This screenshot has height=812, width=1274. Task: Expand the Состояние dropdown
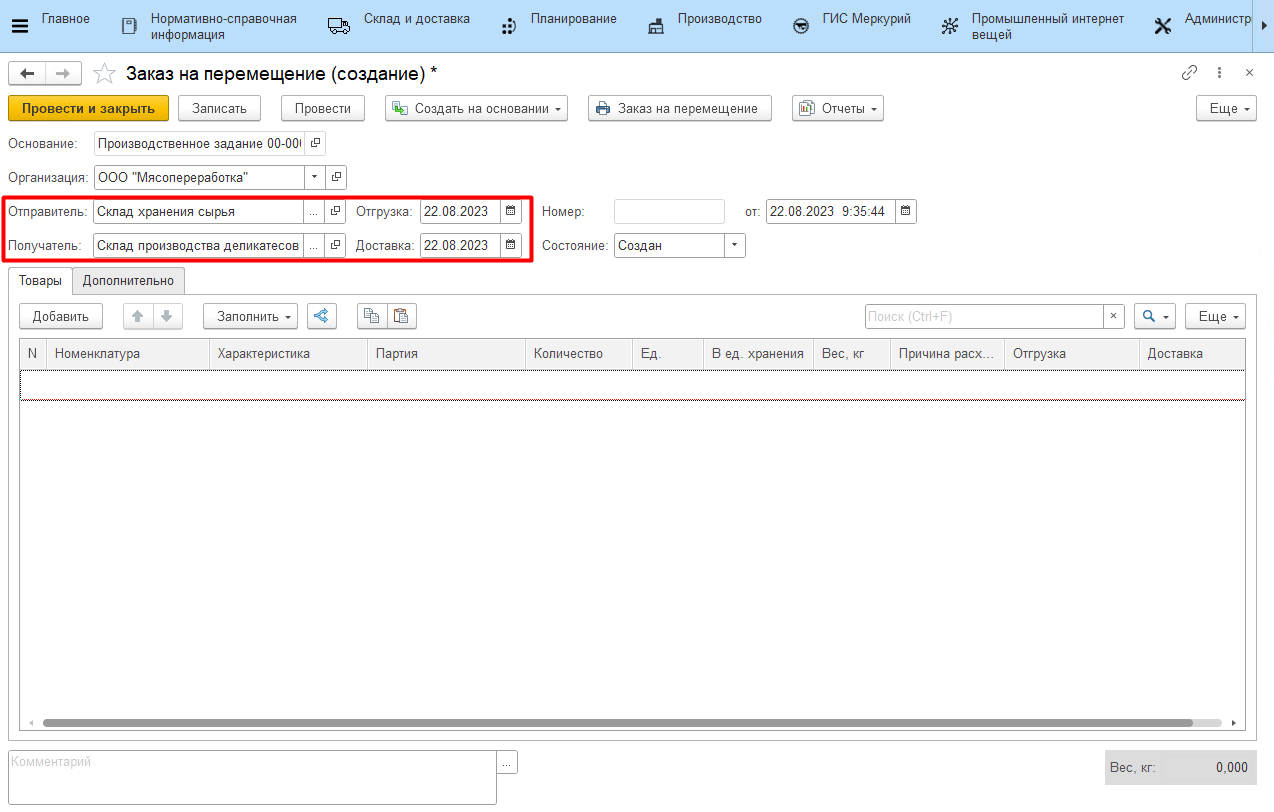735,245
